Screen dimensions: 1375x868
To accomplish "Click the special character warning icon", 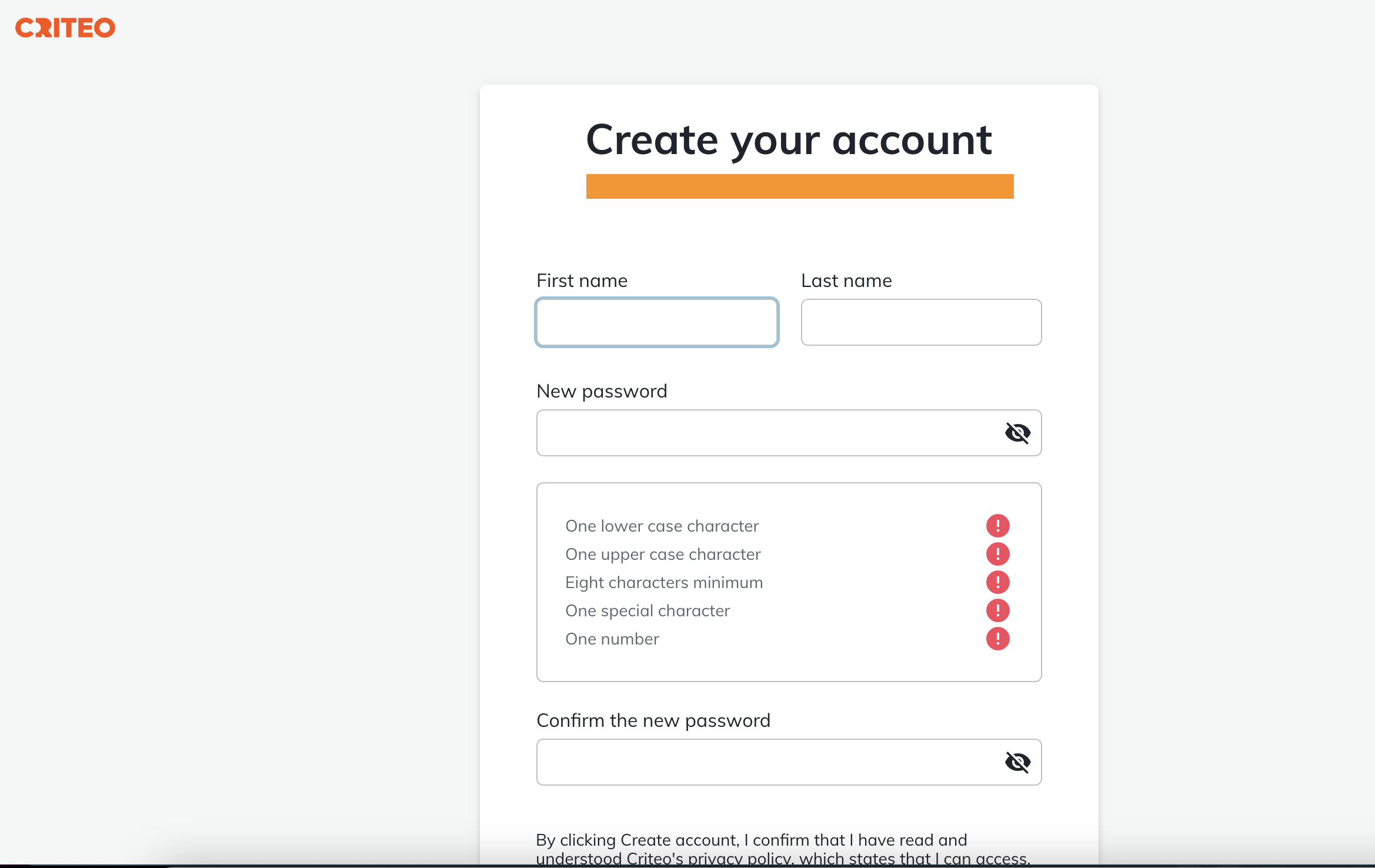I will click(998, 610).
